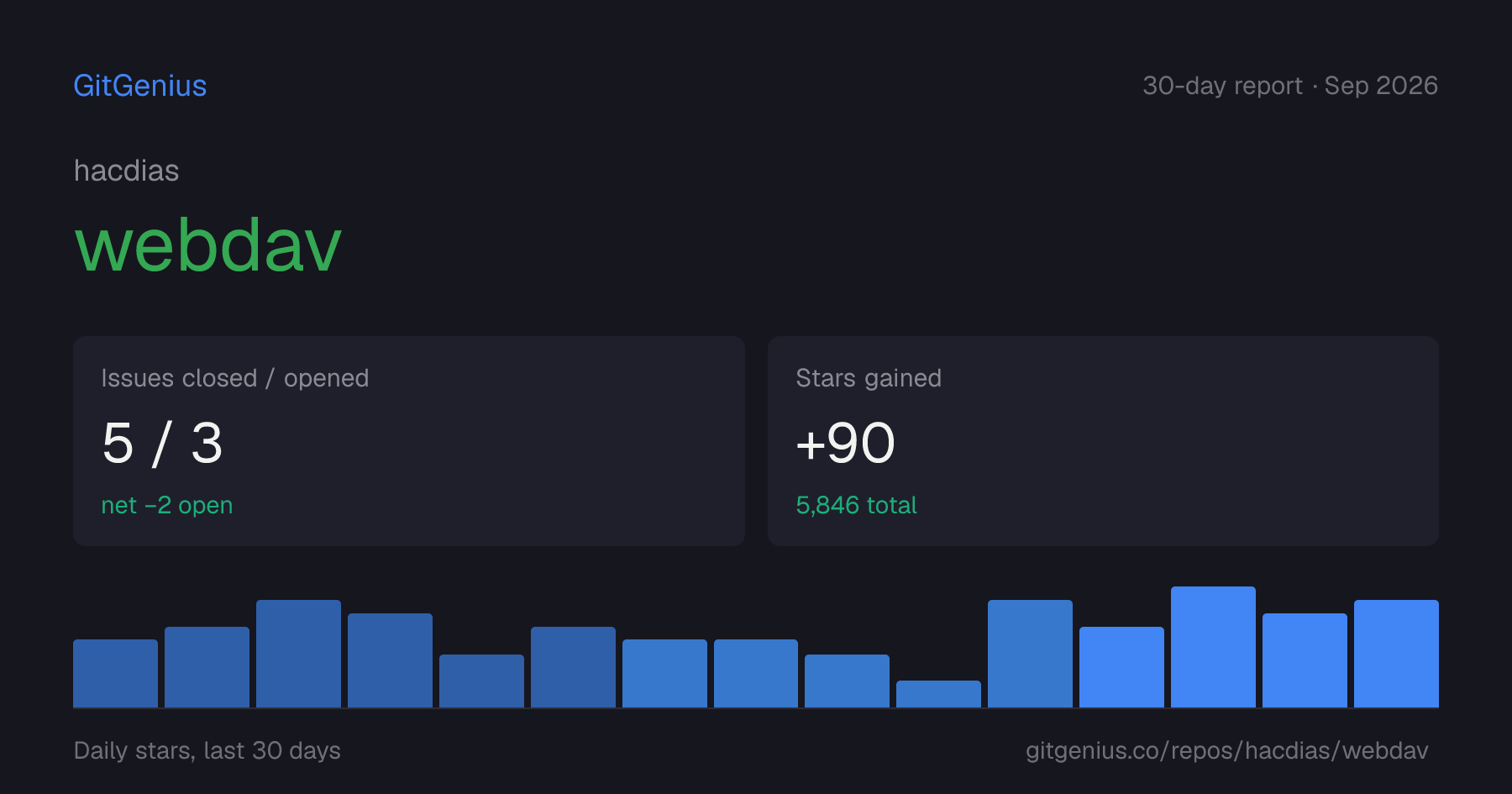
Task: Click the first bar of daily stars chart
Action: point(115,674)
